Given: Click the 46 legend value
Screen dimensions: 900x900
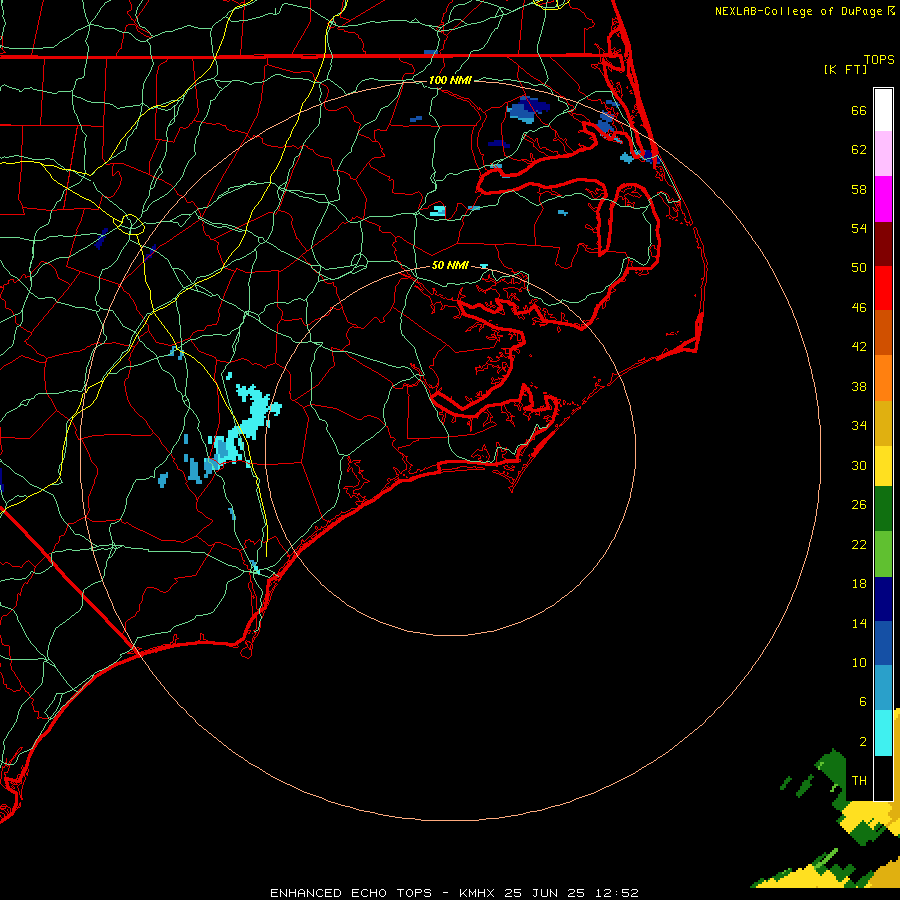Looking at the screenshot, I should pyautogui.click(x=859, y=307).
